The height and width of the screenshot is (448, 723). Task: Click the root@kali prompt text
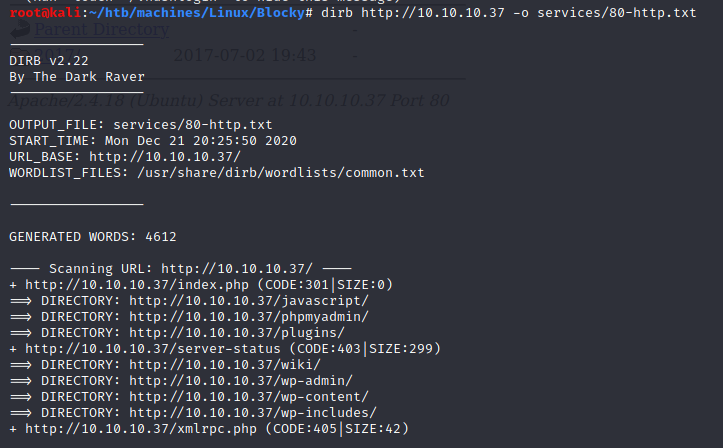coord(38,12)
